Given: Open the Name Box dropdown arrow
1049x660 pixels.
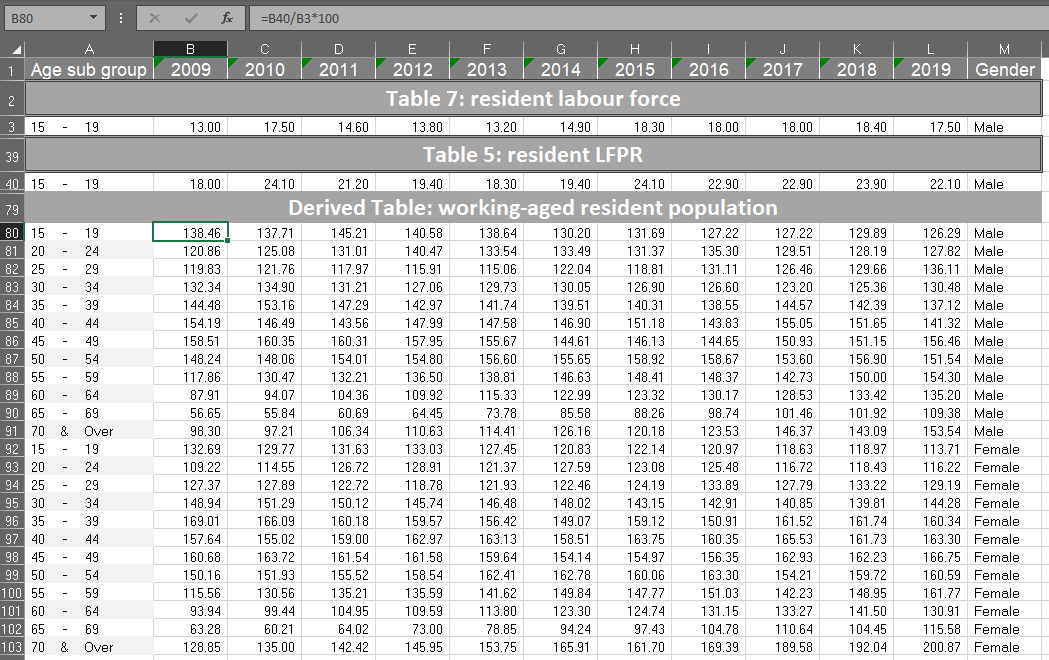Looking at the screenshot, I should 95,18.
